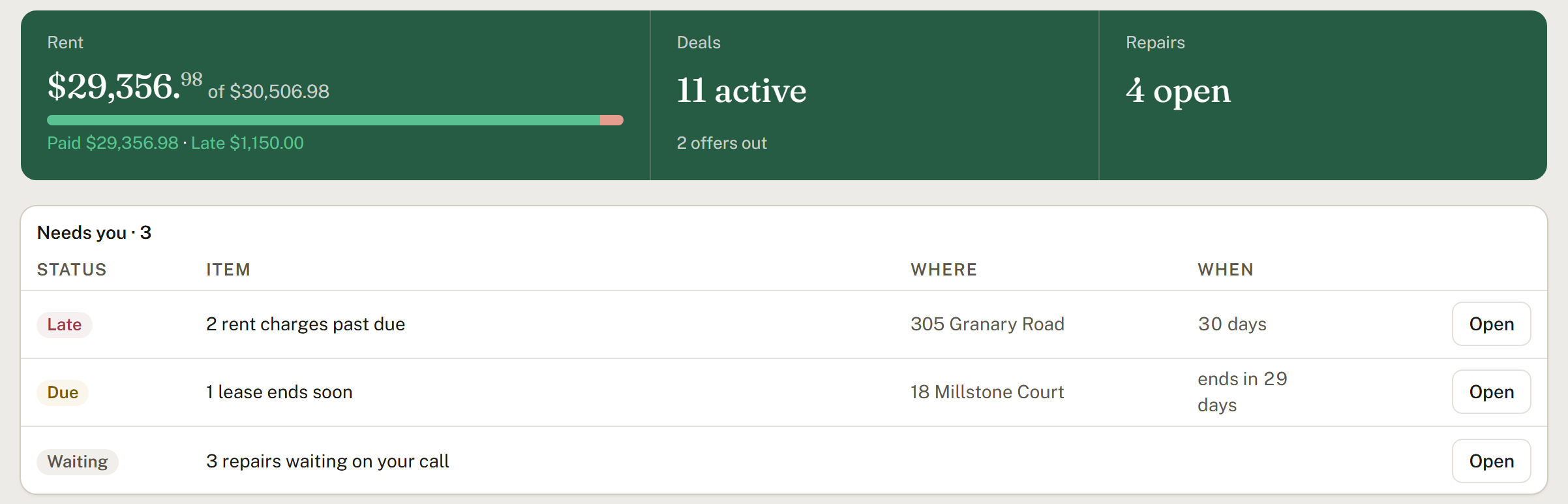Click the Due status badge

pyautogui.click(x=63, y=392)
